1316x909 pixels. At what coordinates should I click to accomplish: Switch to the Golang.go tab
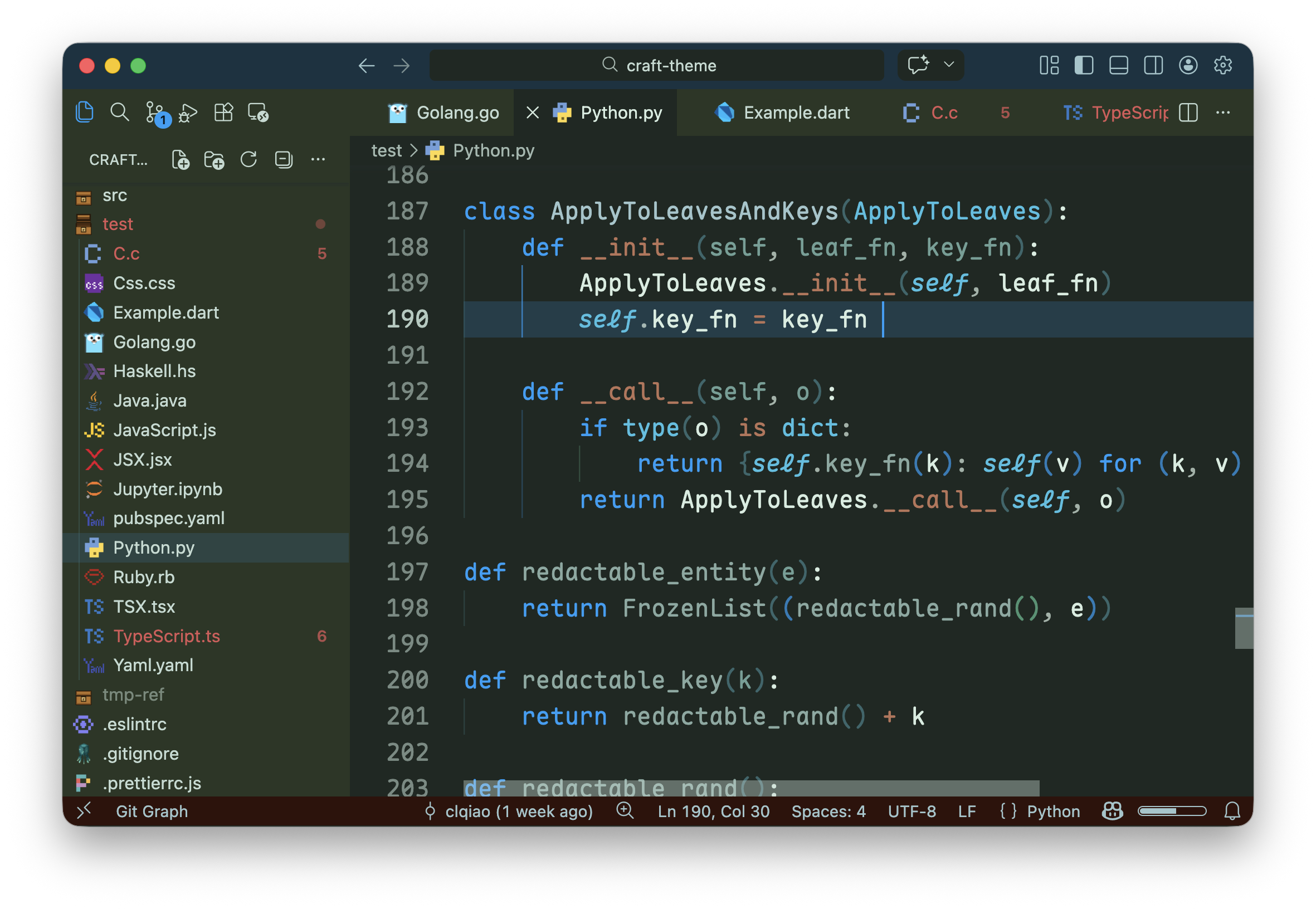point(457,113)
